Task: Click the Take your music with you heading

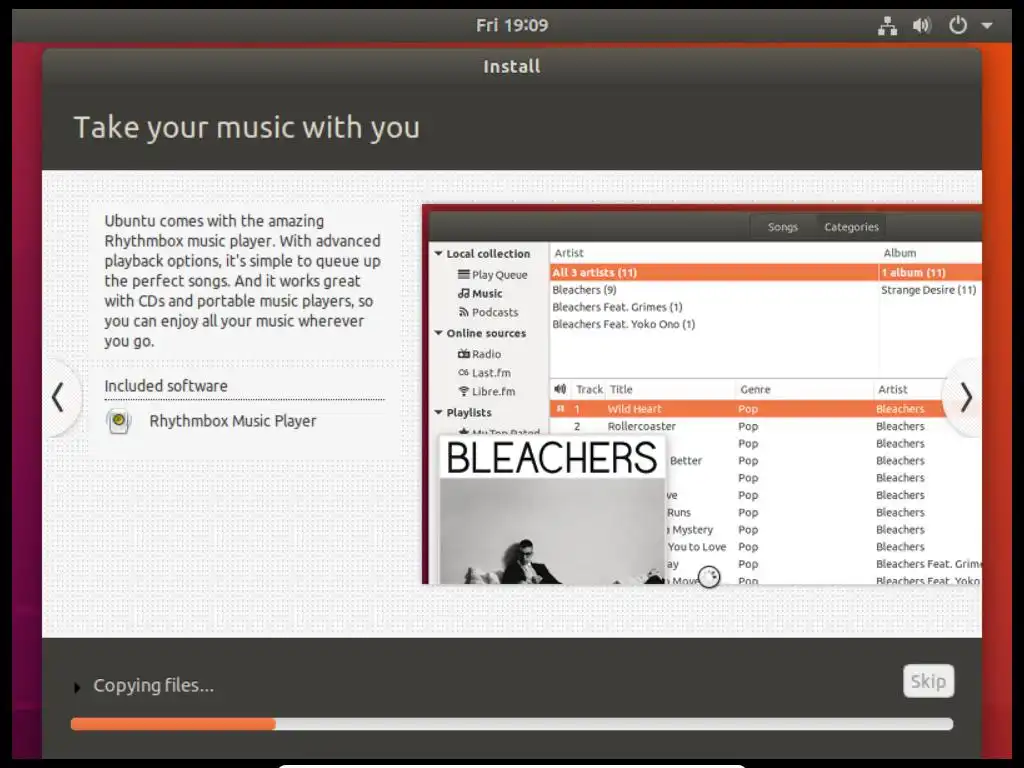Action: coord(247,127)
